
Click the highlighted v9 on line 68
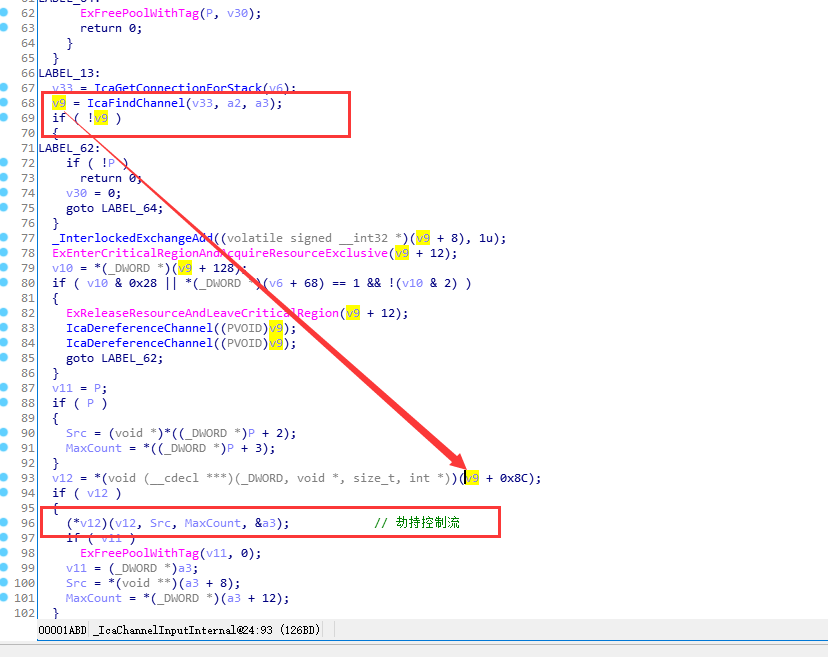point(59,103)
